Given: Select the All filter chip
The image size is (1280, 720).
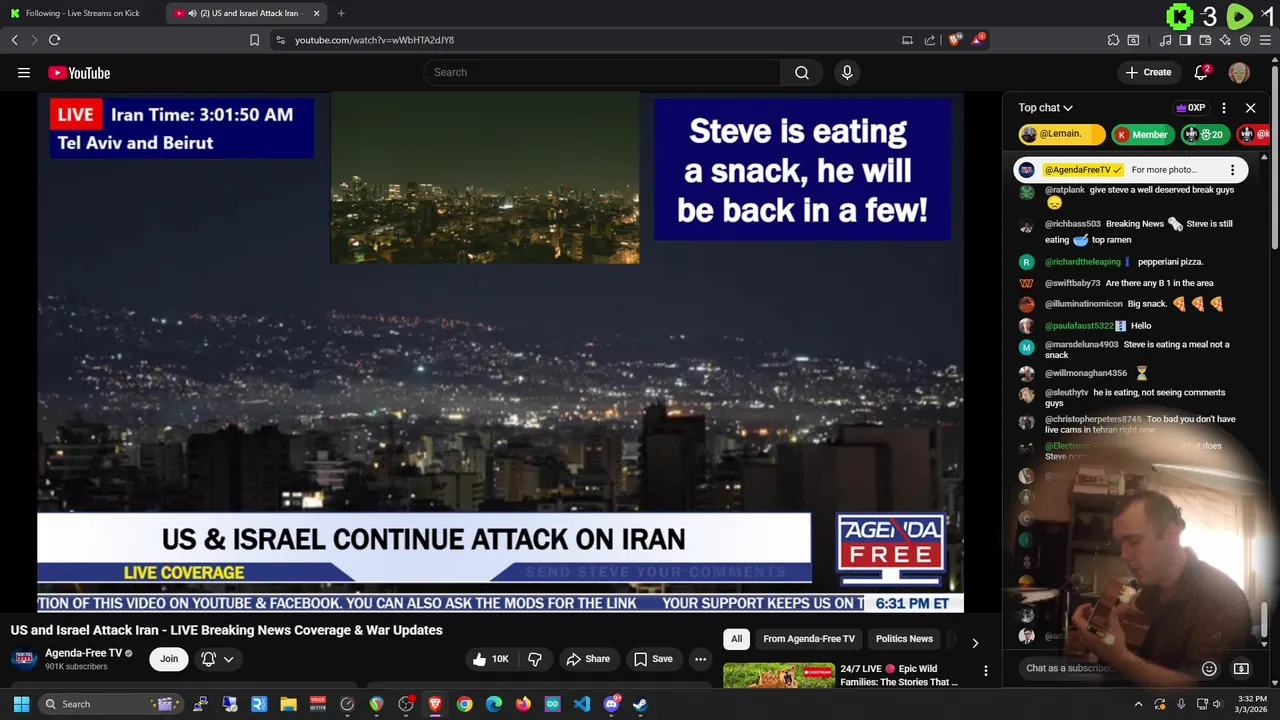Looking at the screenshot, I should coord(737,639).
